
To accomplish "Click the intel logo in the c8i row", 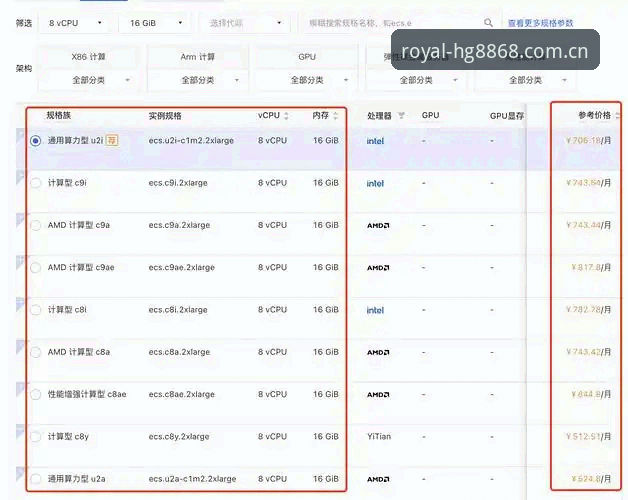I will 375,310.
